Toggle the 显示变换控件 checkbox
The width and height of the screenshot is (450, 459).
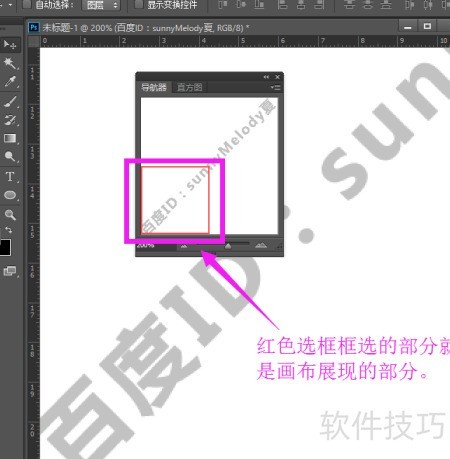point(139,4)
